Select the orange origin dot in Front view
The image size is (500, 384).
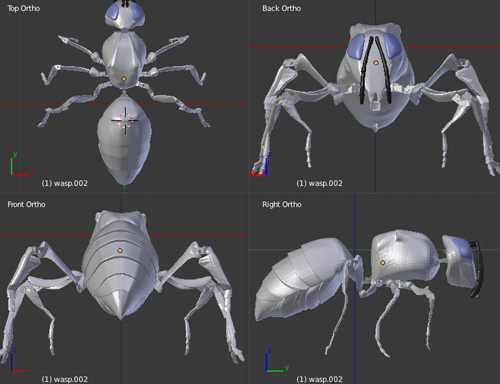pyautogui.click(x=120, y=250)
